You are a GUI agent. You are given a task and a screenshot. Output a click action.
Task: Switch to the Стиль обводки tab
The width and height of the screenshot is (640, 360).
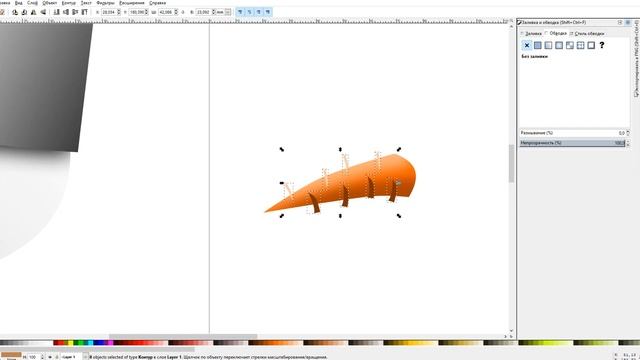pyautogui.click(x=587, y=33)
